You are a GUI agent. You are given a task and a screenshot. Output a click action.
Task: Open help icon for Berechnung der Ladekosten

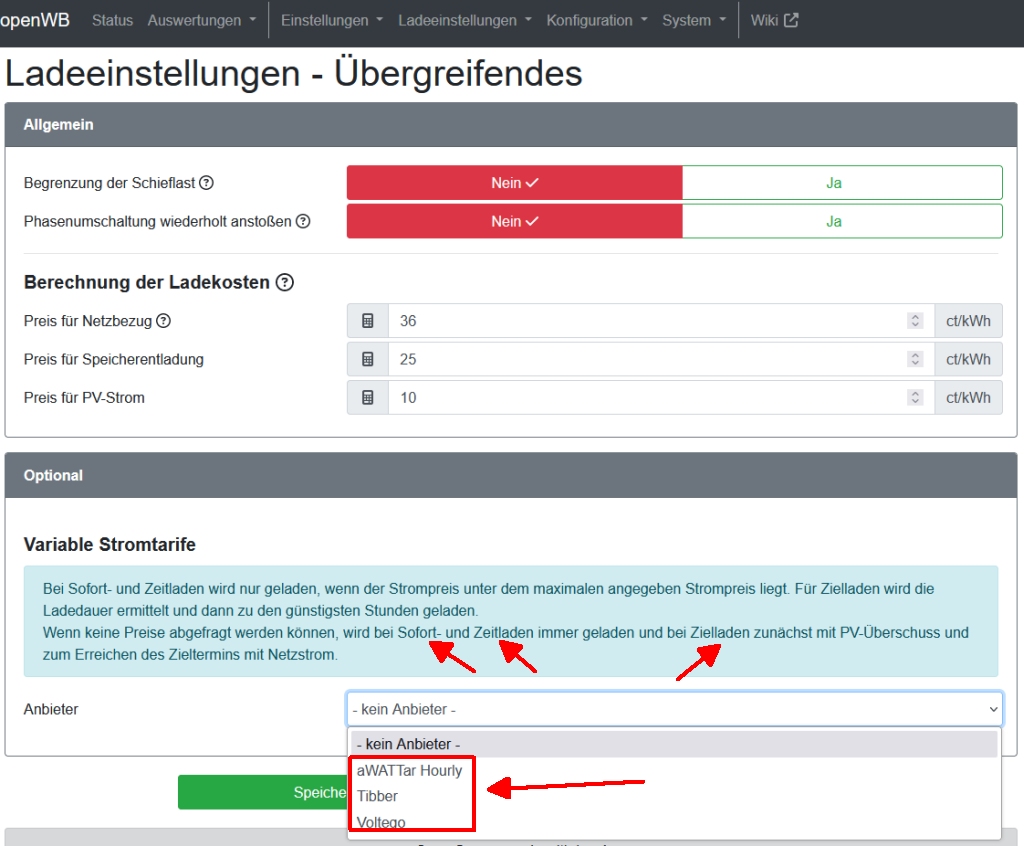(x=285, y=282)
